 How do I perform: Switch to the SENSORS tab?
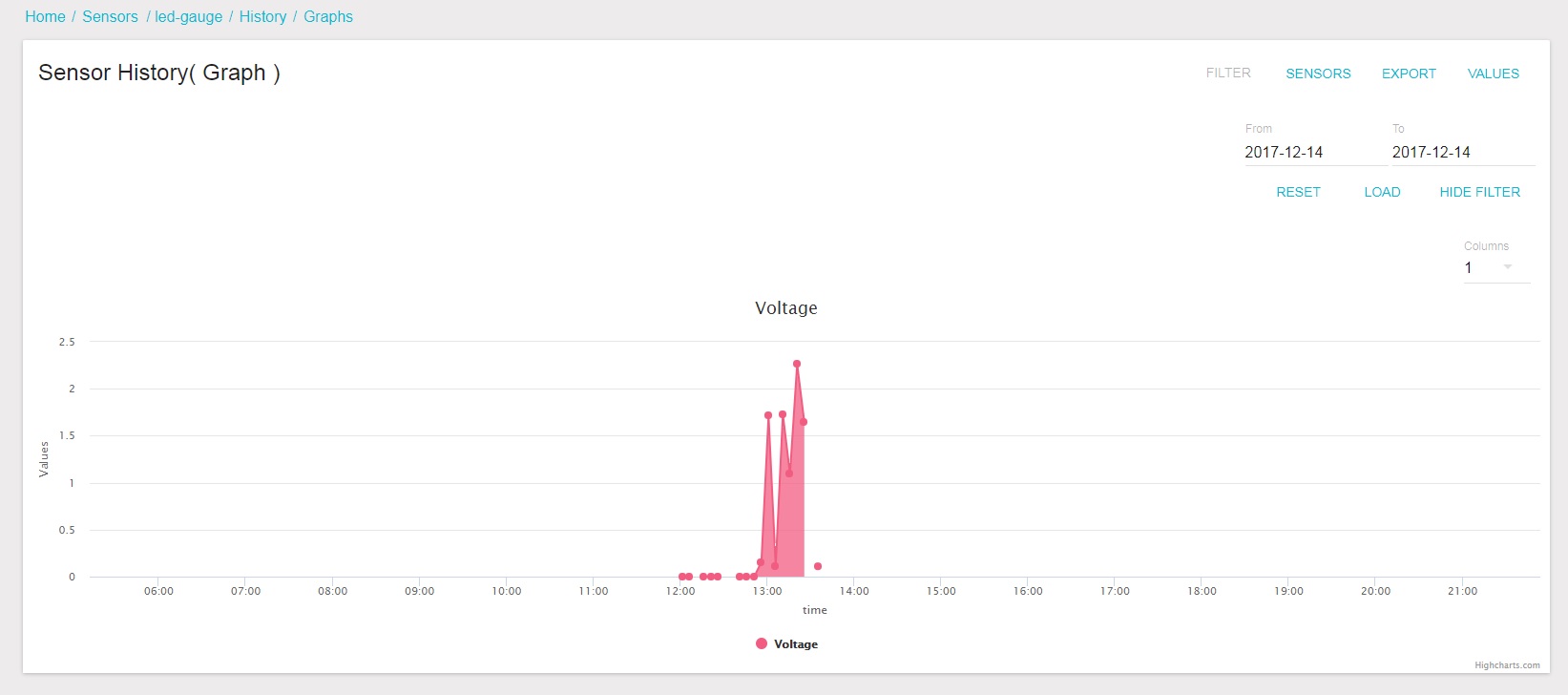1318,74
